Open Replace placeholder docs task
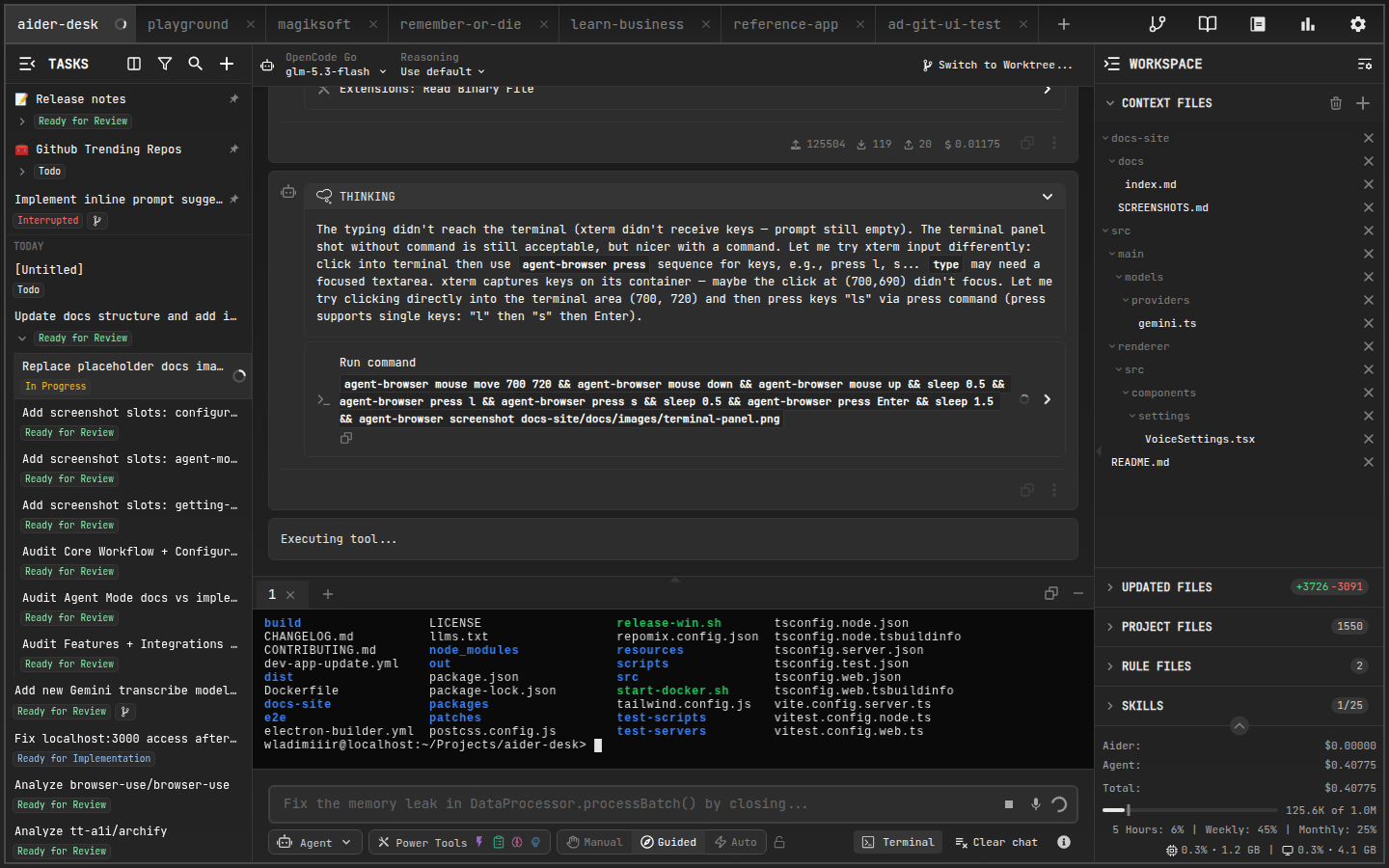The width and height of the screenshot is (1389, 868). [x=132, y=375]
